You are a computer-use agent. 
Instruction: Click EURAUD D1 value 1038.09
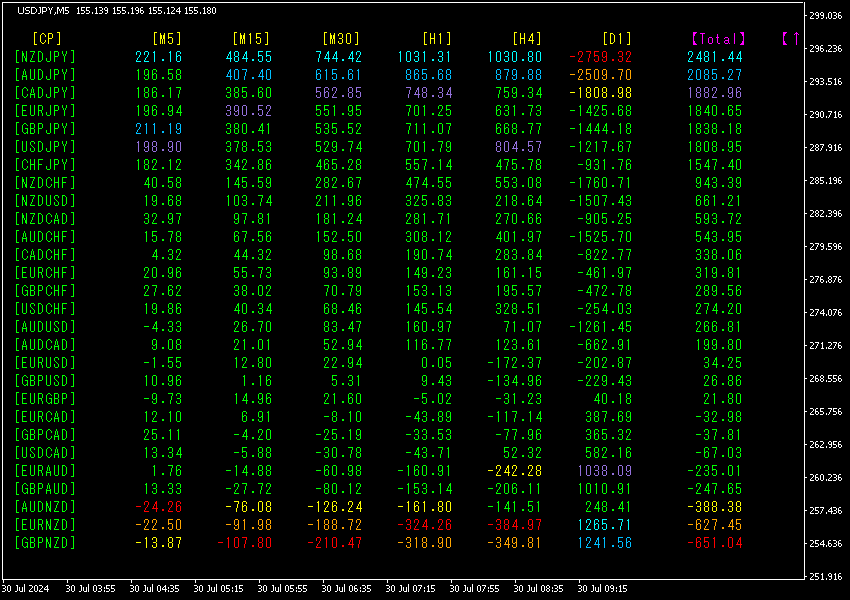[x=604, y=471]
